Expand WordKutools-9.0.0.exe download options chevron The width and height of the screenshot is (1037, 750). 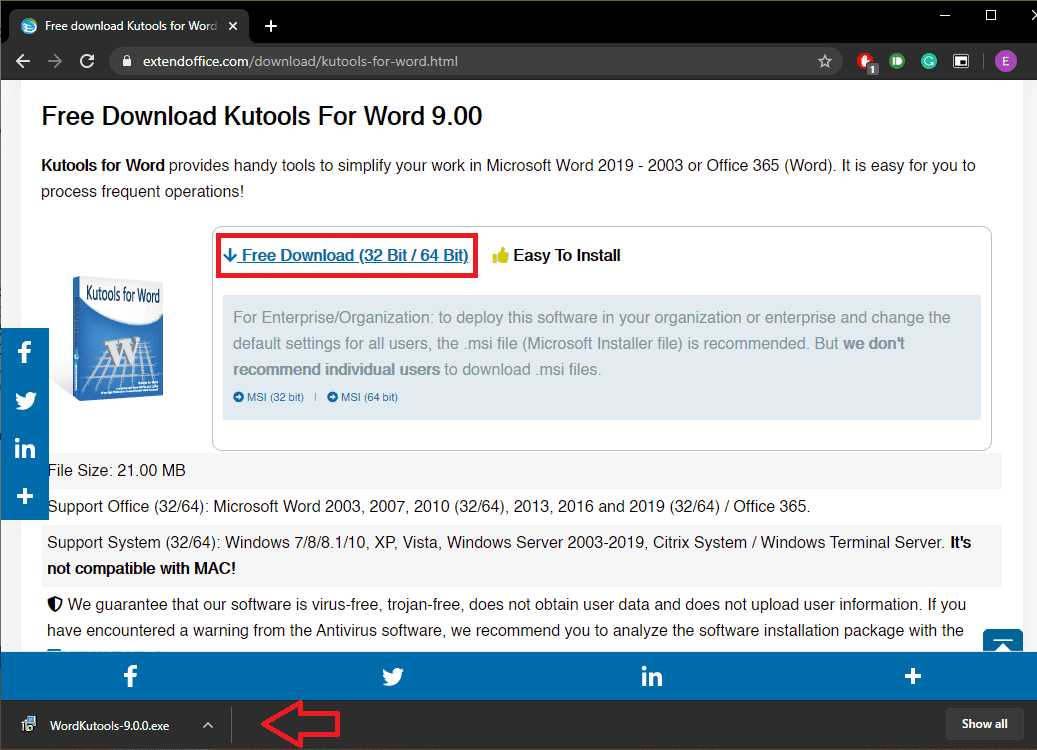click(208, 726)
